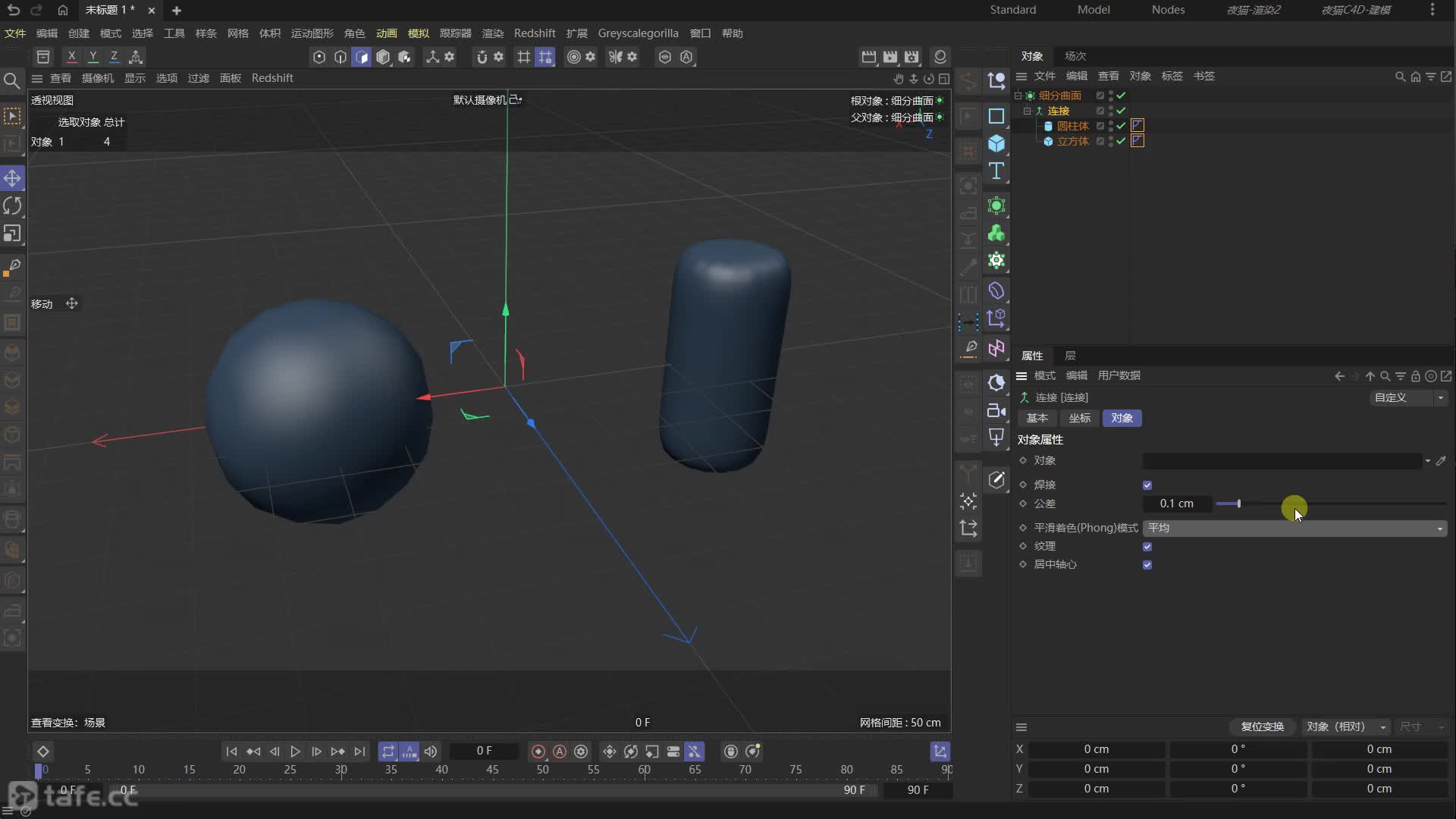Open the Redshift main menu
1456x819 pixels.
click(535, 33)
